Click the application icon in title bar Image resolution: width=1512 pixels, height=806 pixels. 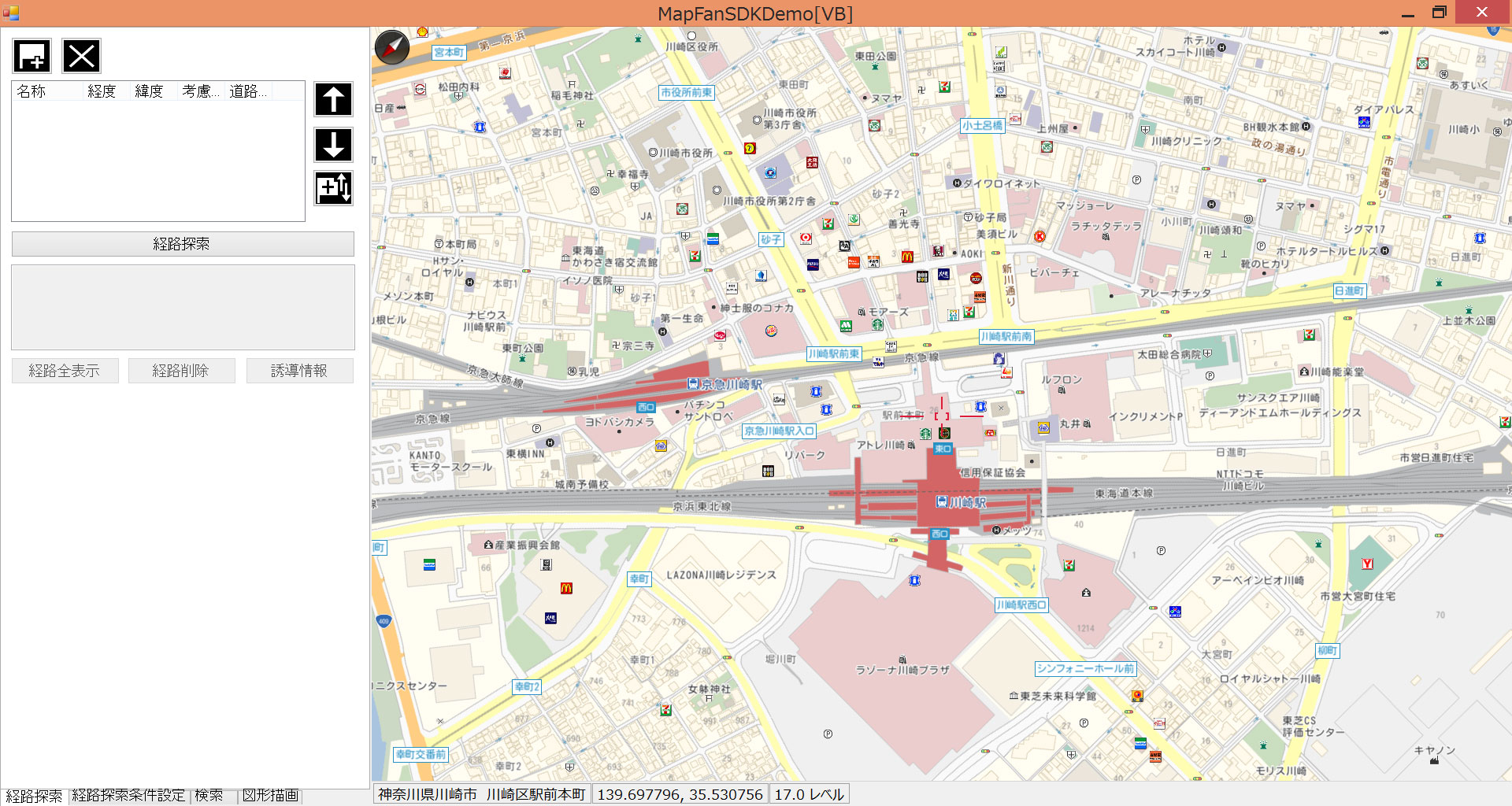tap(11, 13)
